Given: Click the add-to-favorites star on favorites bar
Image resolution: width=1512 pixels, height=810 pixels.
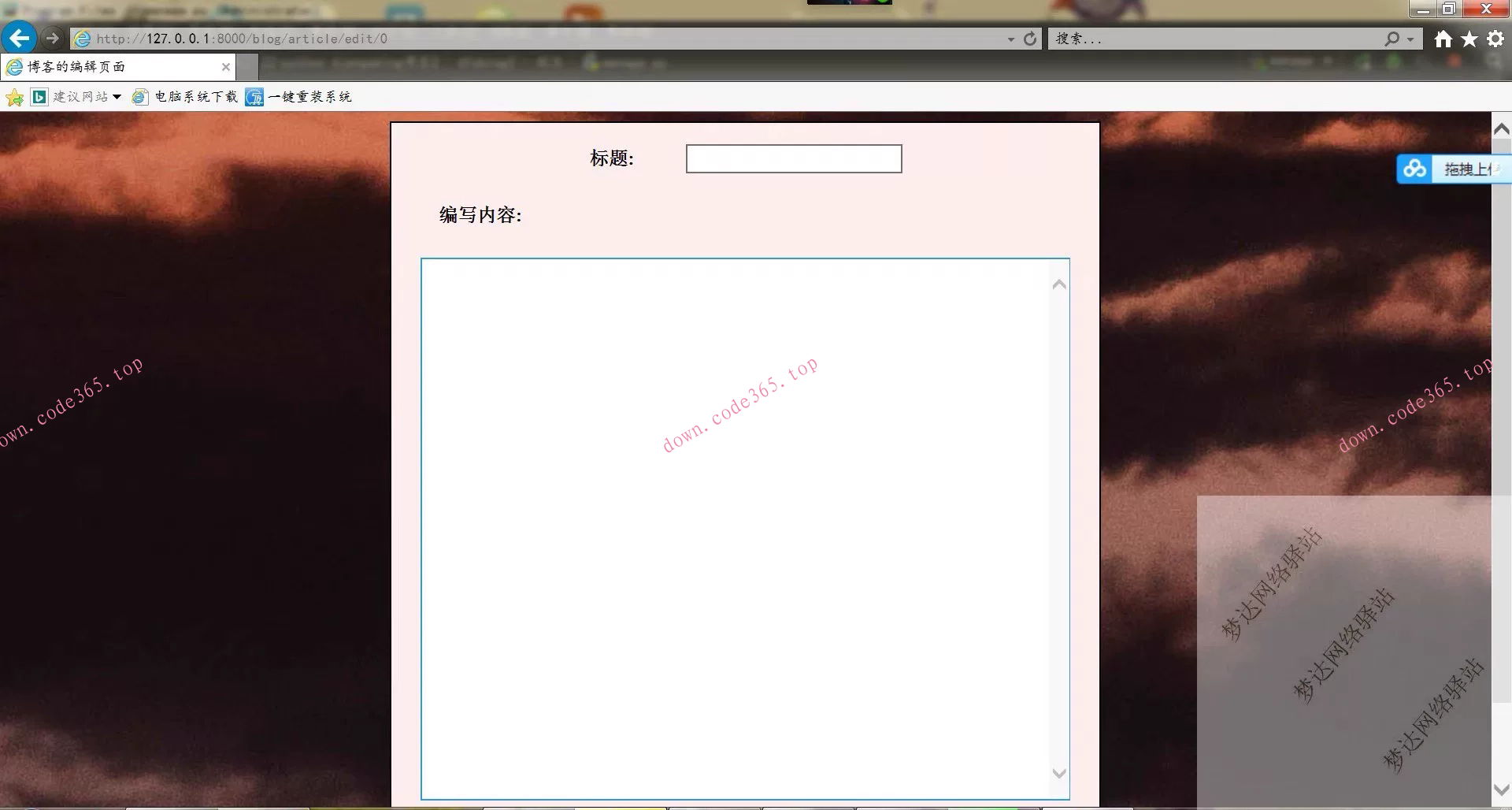Looking at the screenshot, I should coord(14,97).
